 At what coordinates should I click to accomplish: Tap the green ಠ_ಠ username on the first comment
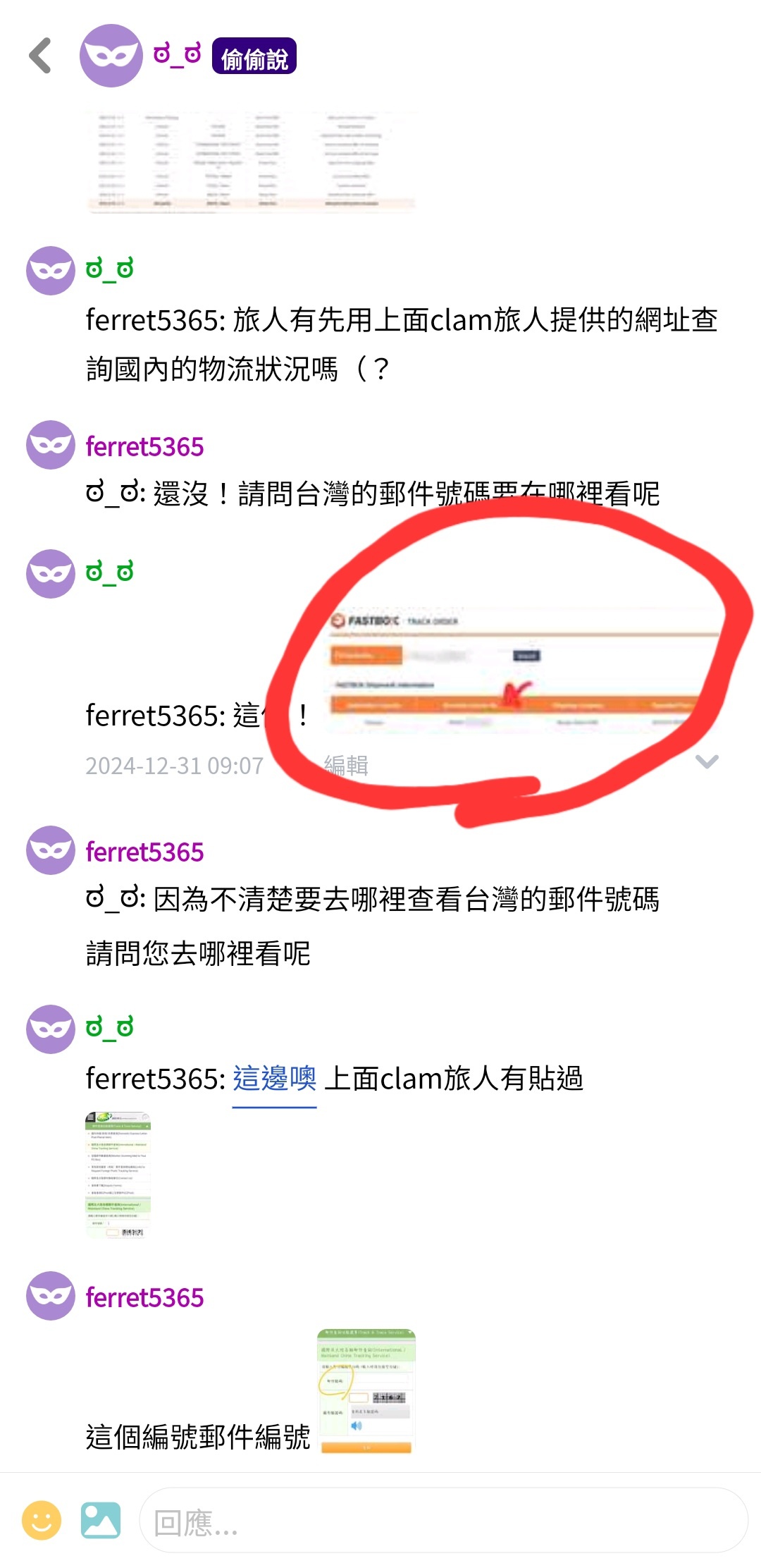pyautogui.click(x=109, y=269)
